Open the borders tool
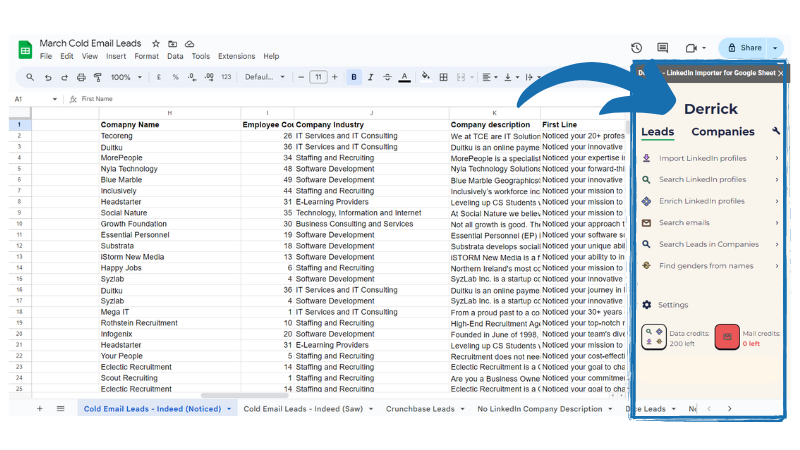Viewport: 800px width, 450px height. (x=443, y=78)
